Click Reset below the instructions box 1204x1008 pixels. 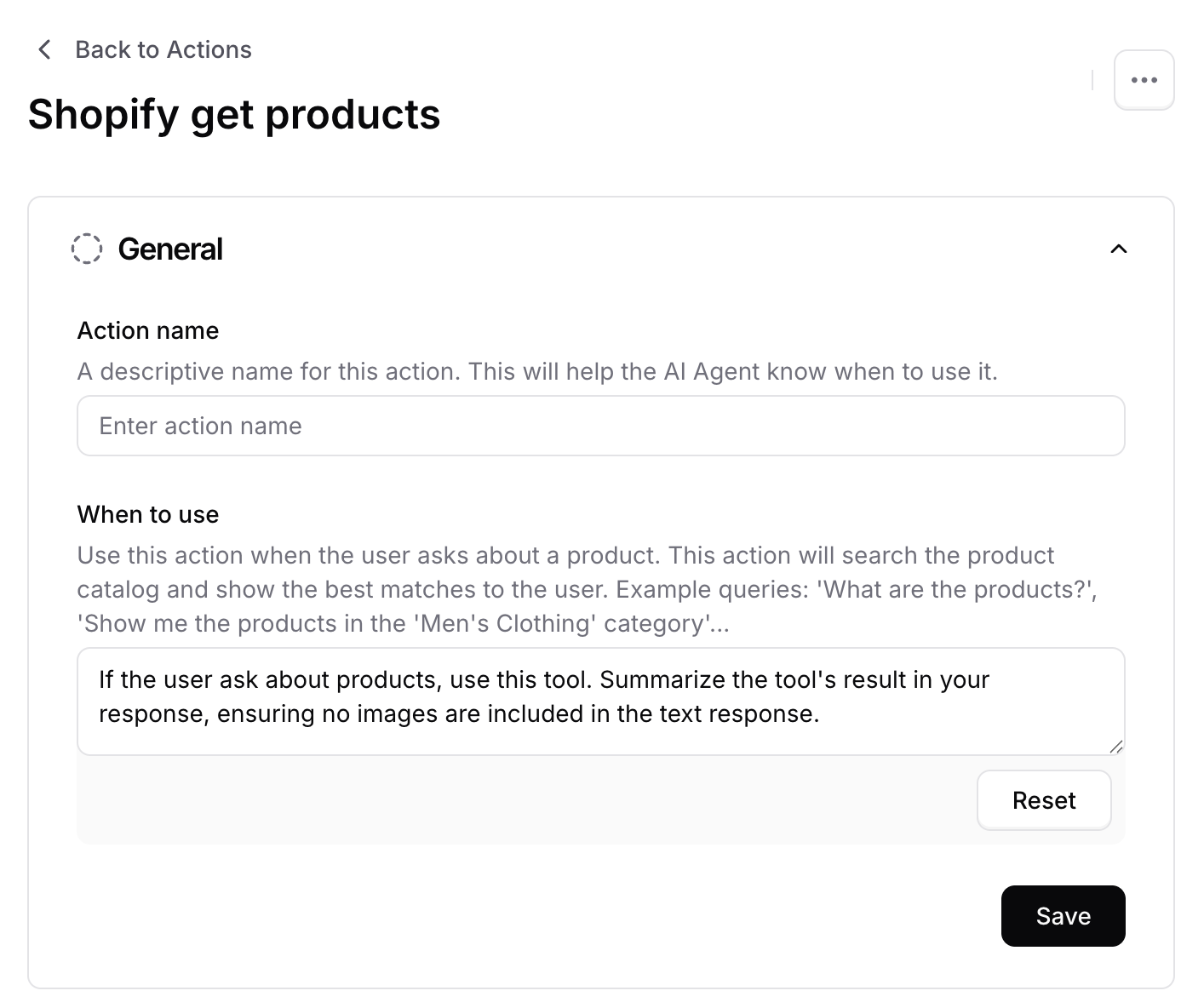click(1044, 800)
